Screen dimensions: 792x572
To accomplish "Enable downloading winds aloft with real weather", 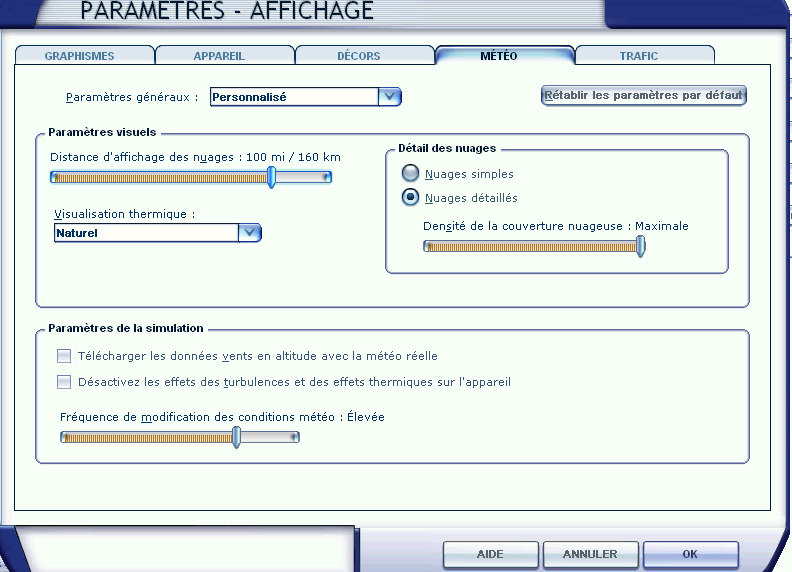I will coord(64,356).
